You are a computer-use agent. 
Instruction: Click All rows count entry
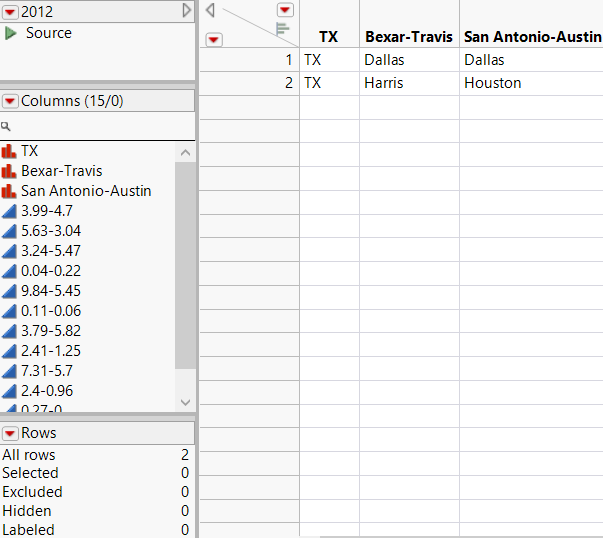click(x=95, y=455)
